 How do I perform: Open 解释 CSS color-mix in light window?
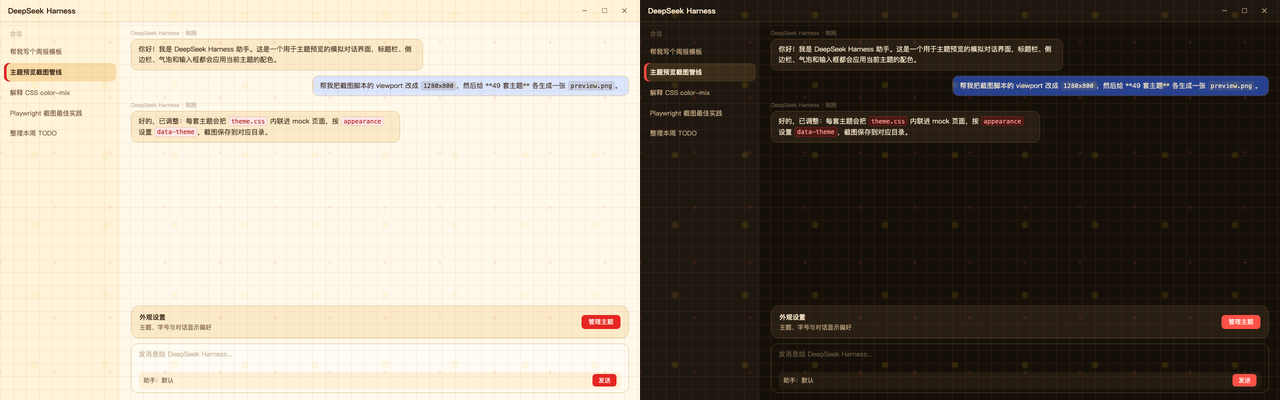tap(60, 92)
